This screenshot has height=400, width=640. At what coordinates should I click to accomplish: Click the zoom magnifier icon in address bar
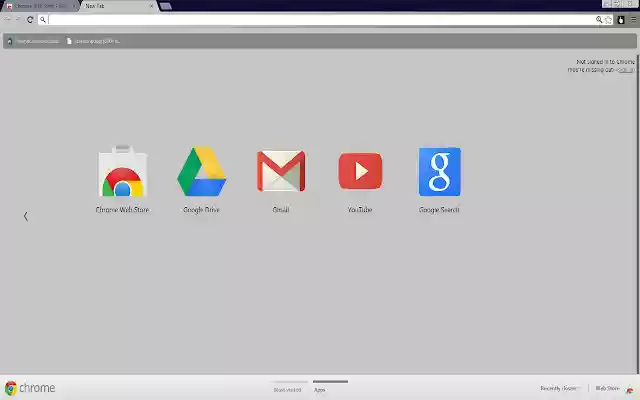point(599,20)
